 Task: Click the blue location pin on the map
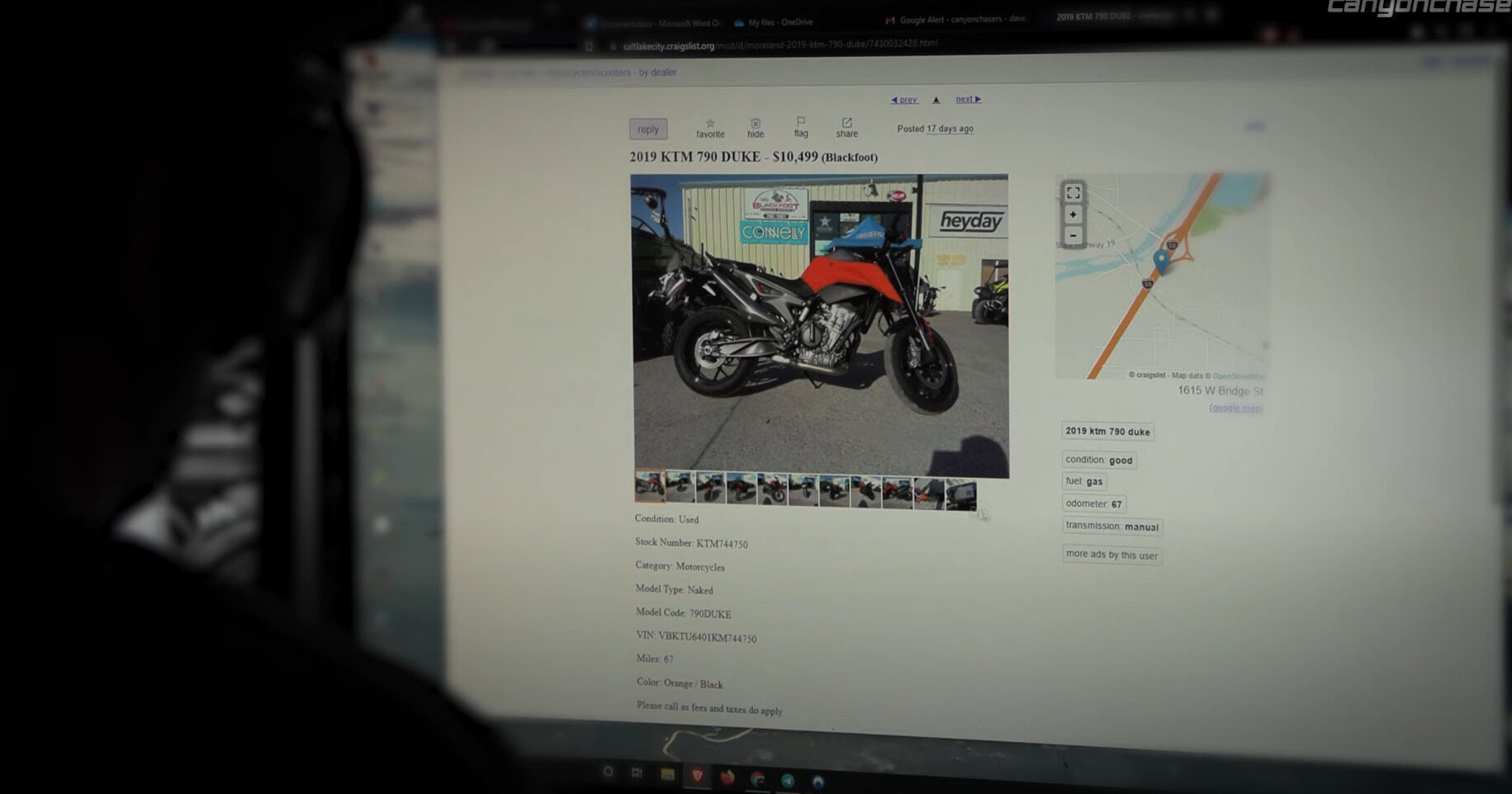[x=1161, y=261]
